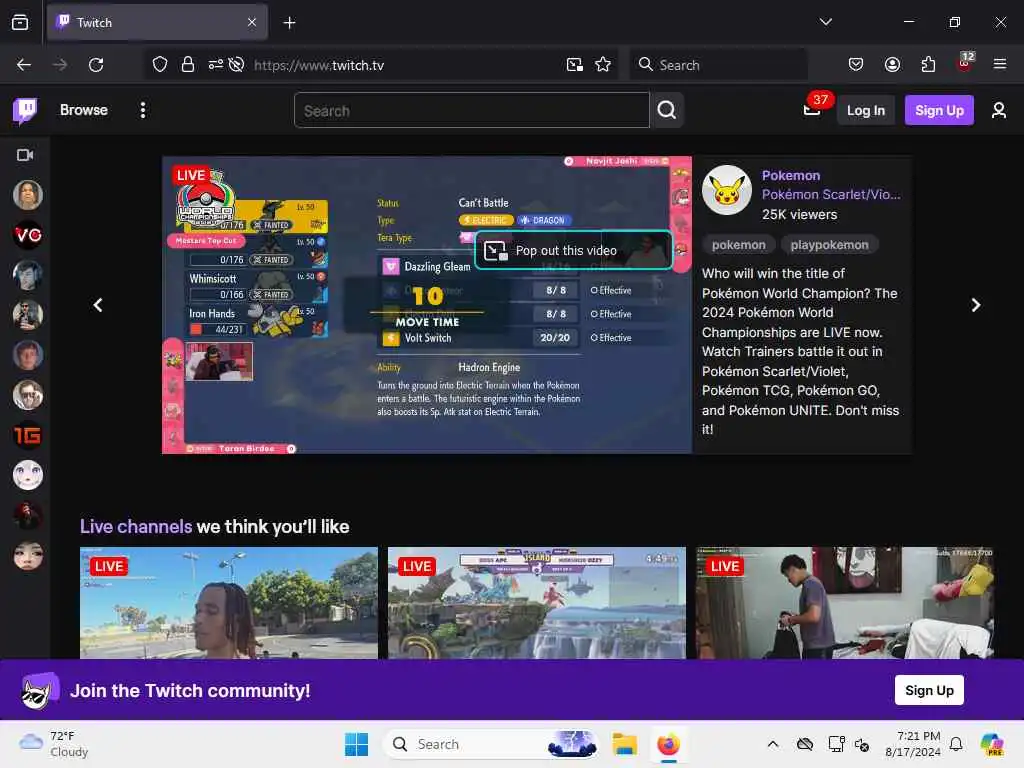Open the first recommended channel avatar in sidebar
Image resolution: width=1024 pixels, height=768 pixels.
[x=28, y=195]
